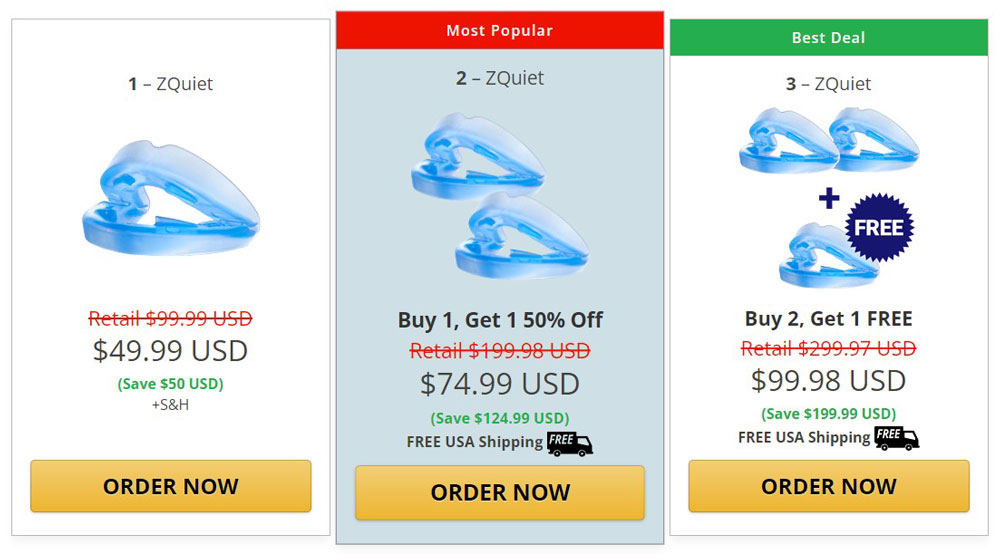The height and width of the screenshot is (559, 1000).
Task: Click the lower mouthpiece image in the 2-pack
Action: [x=521, y=237]
